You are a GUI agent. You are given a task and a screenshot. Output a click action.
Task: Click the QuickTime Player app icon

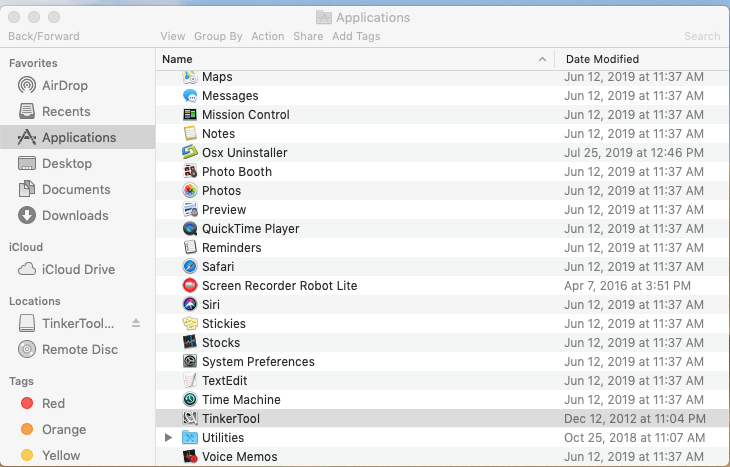[189, 229]
